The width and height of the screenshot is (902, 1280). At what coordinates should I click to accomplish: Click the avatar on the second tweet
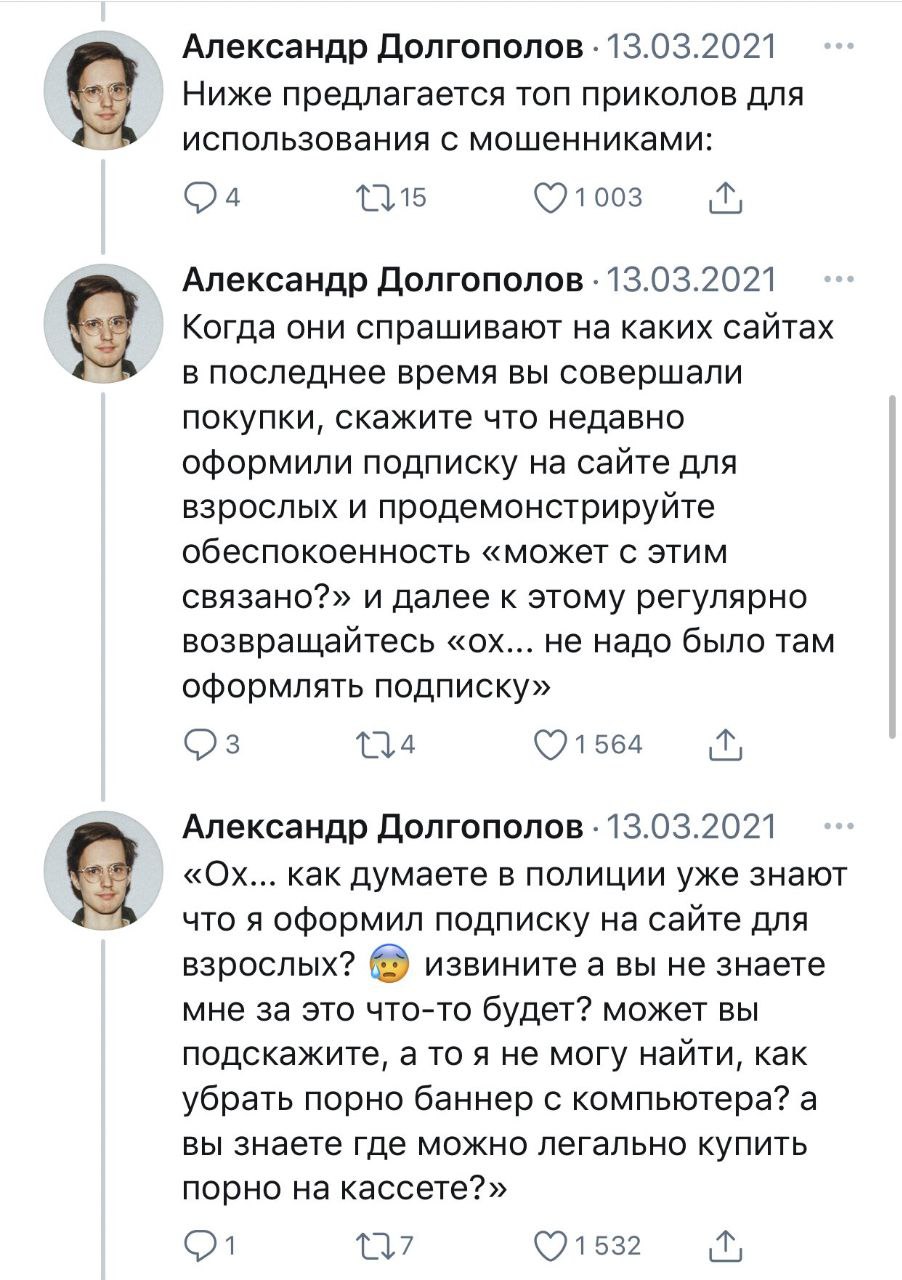pyautogui.click(x=104, y=321)
